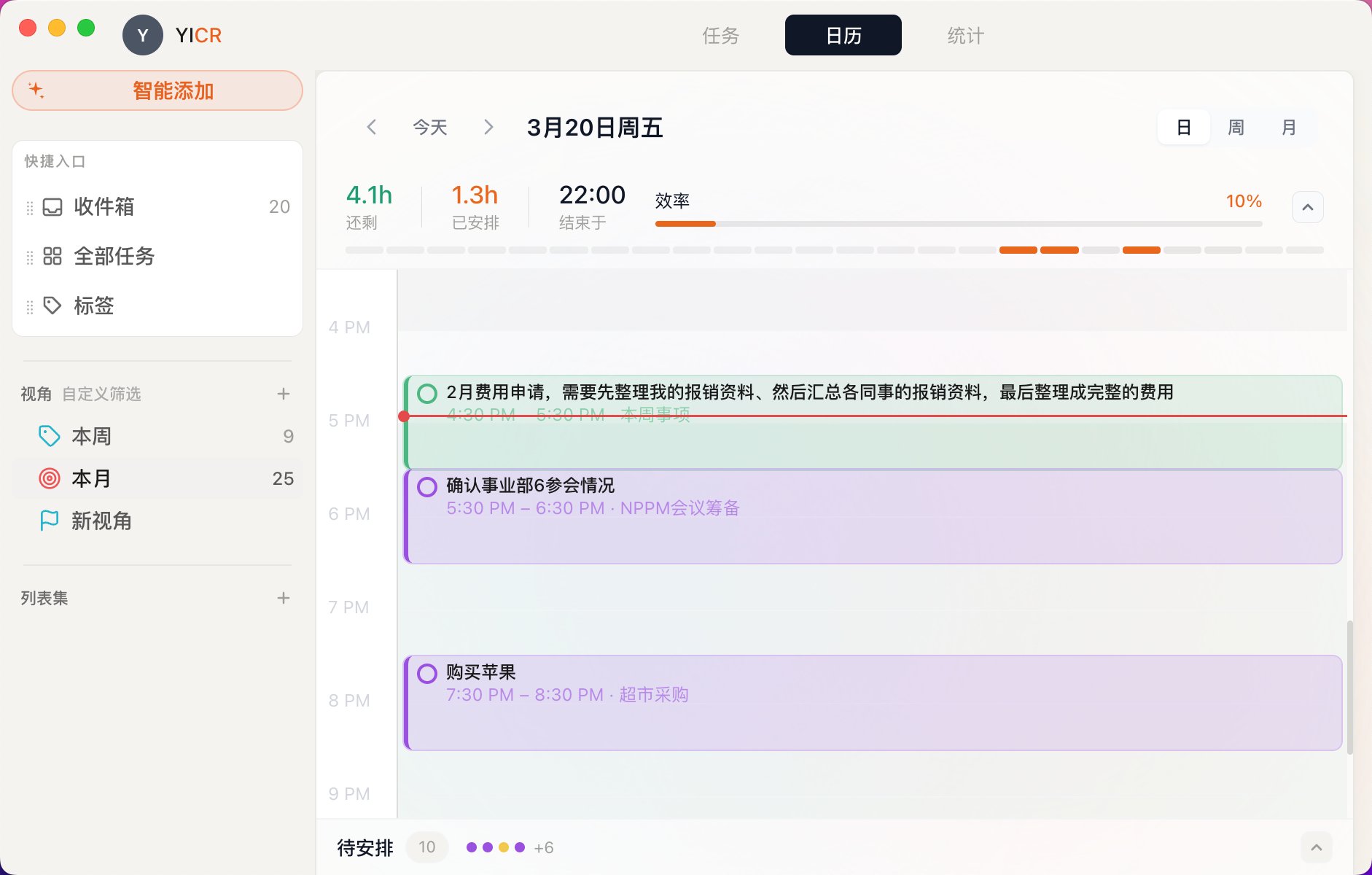Image resolution: width=1372 pixels, height=875 pixels.
Task: Select the 全部任务 grid icon
Action: pyautogui.click(x=51, y=257)
